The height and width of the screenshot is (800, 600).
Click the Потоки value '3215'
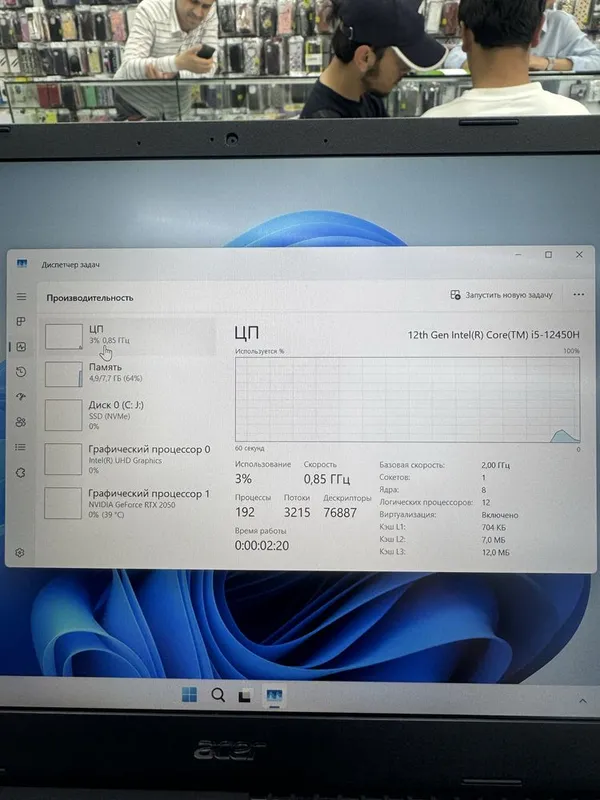(297, 512)
